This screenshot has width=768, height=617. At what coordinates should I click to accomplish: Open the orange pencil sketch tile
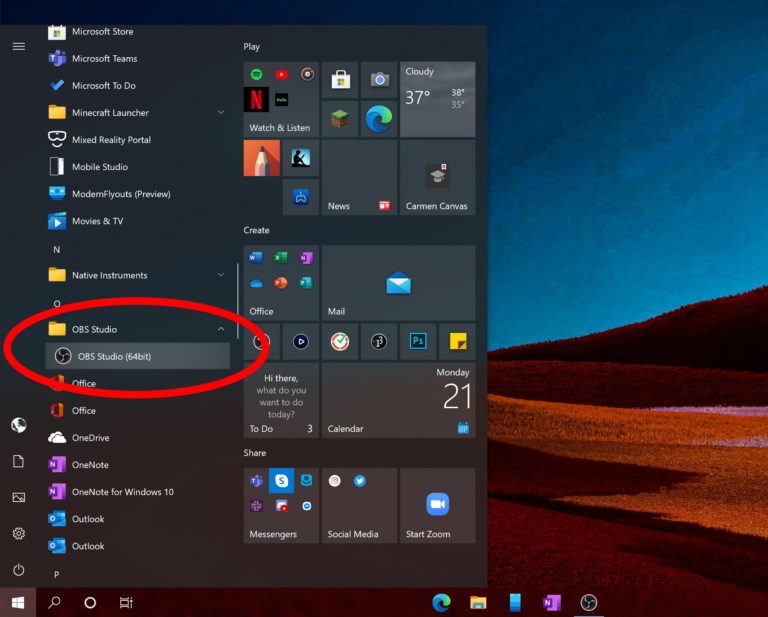point(262,158)
